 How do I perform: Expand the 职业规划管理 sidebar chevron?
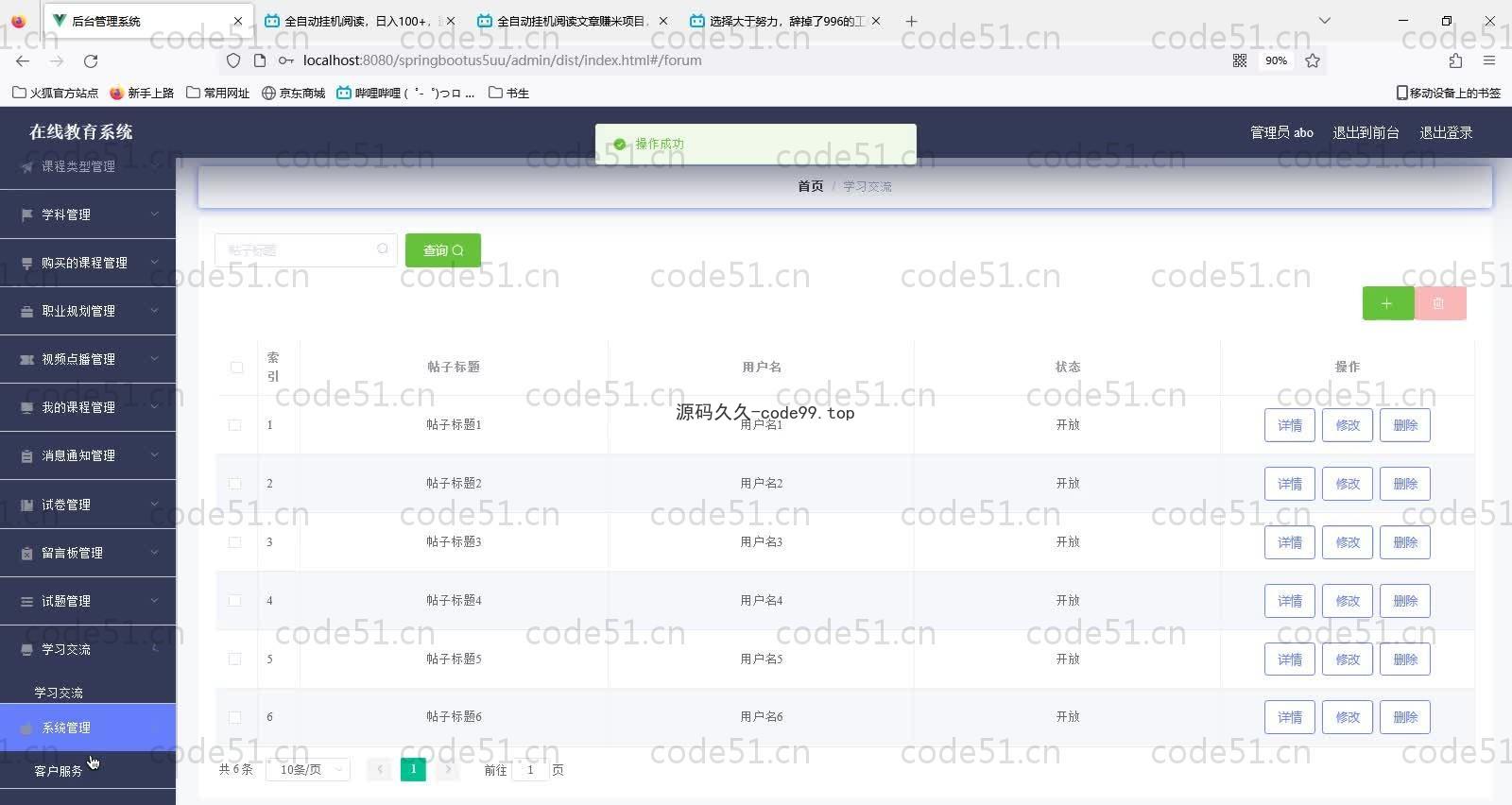tap(154, 311)
